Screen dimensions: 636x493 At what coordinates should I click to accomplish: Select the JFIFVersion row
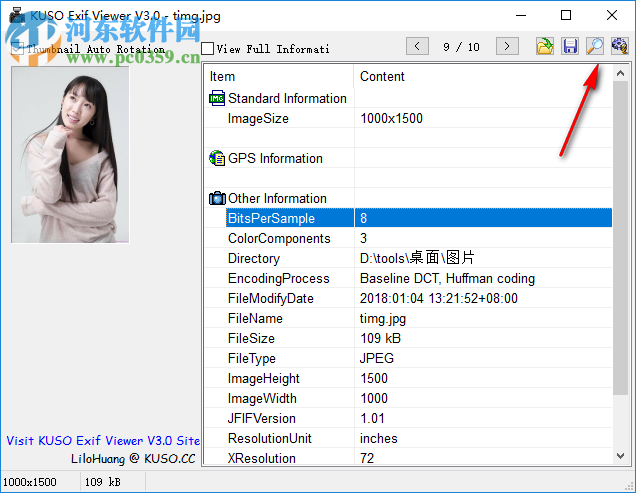pyautogui.click(x=408, y=418)
